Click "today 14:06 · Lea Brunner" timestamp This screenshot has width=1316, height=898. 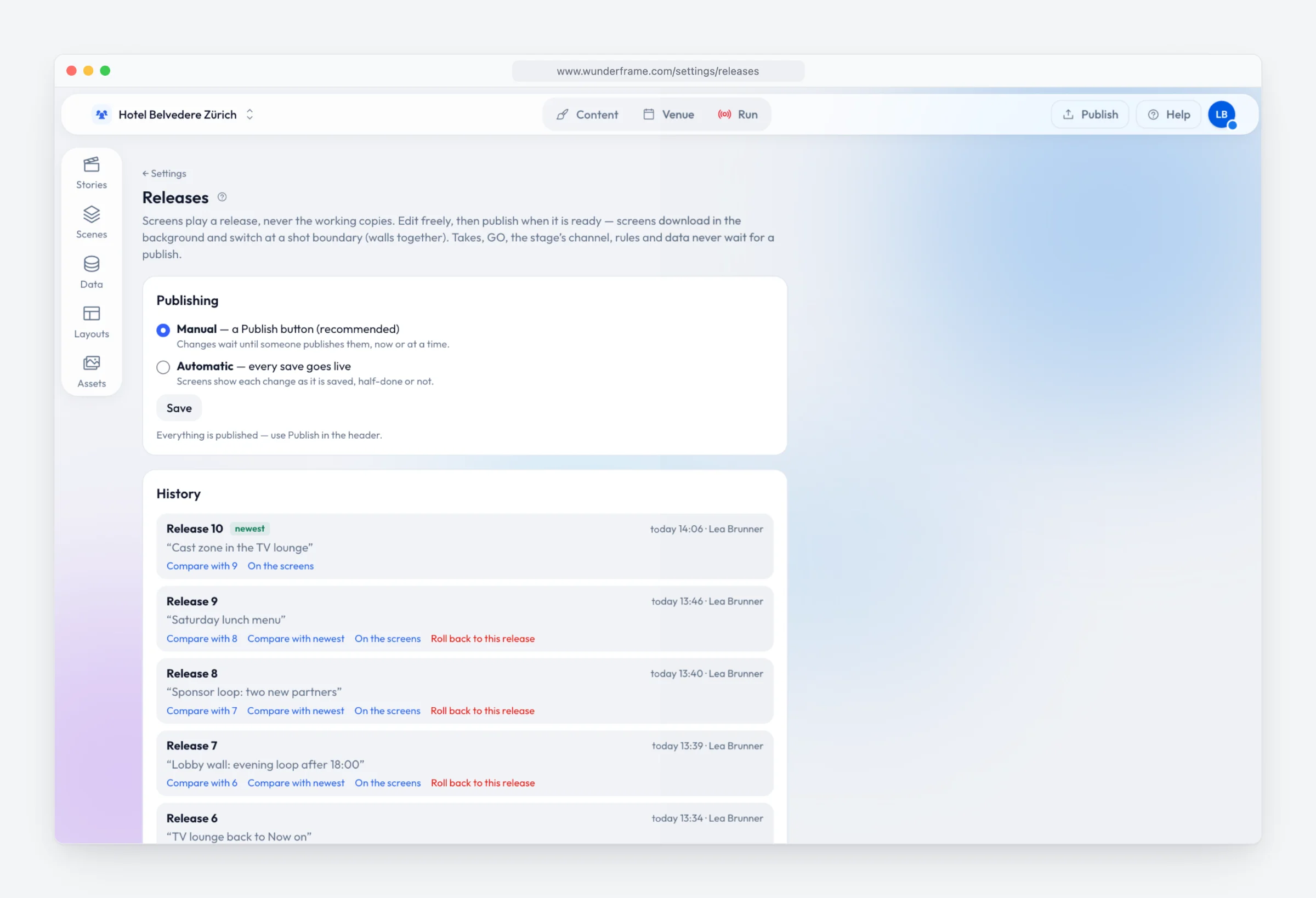point(706,529)
